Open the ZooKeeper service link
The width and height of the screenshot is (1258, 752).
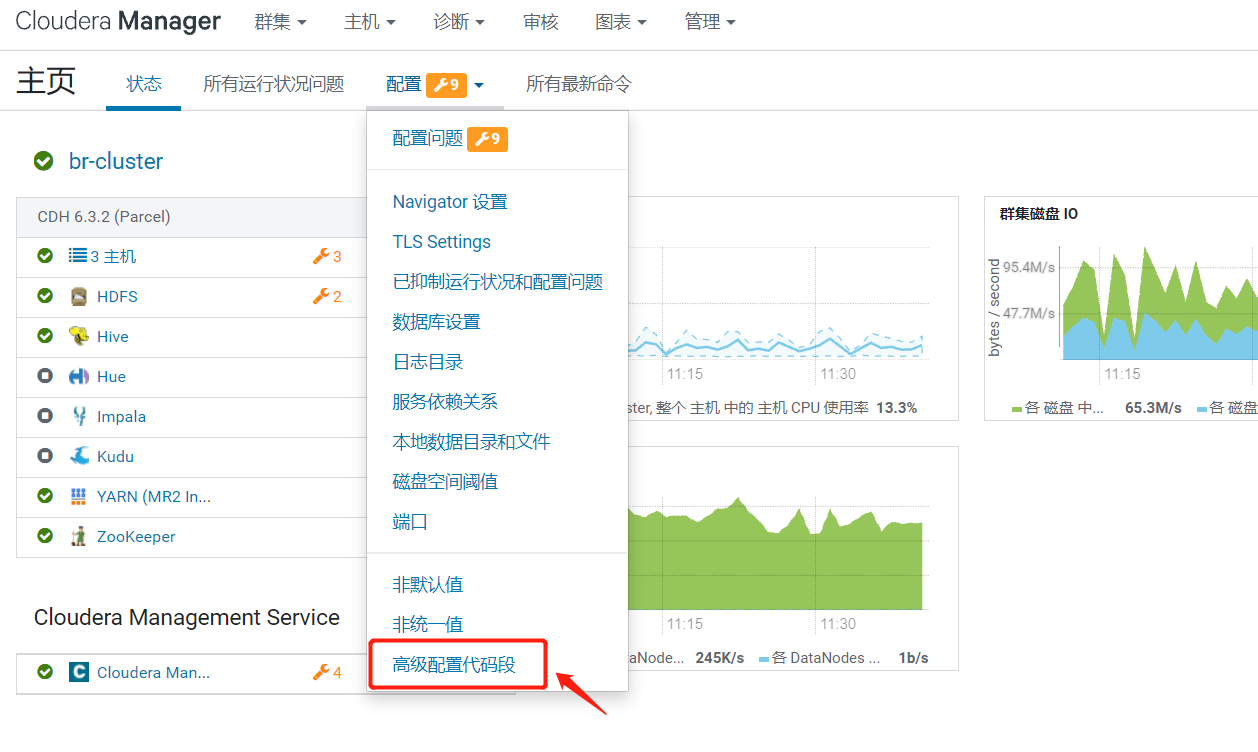tap(136, 537)
